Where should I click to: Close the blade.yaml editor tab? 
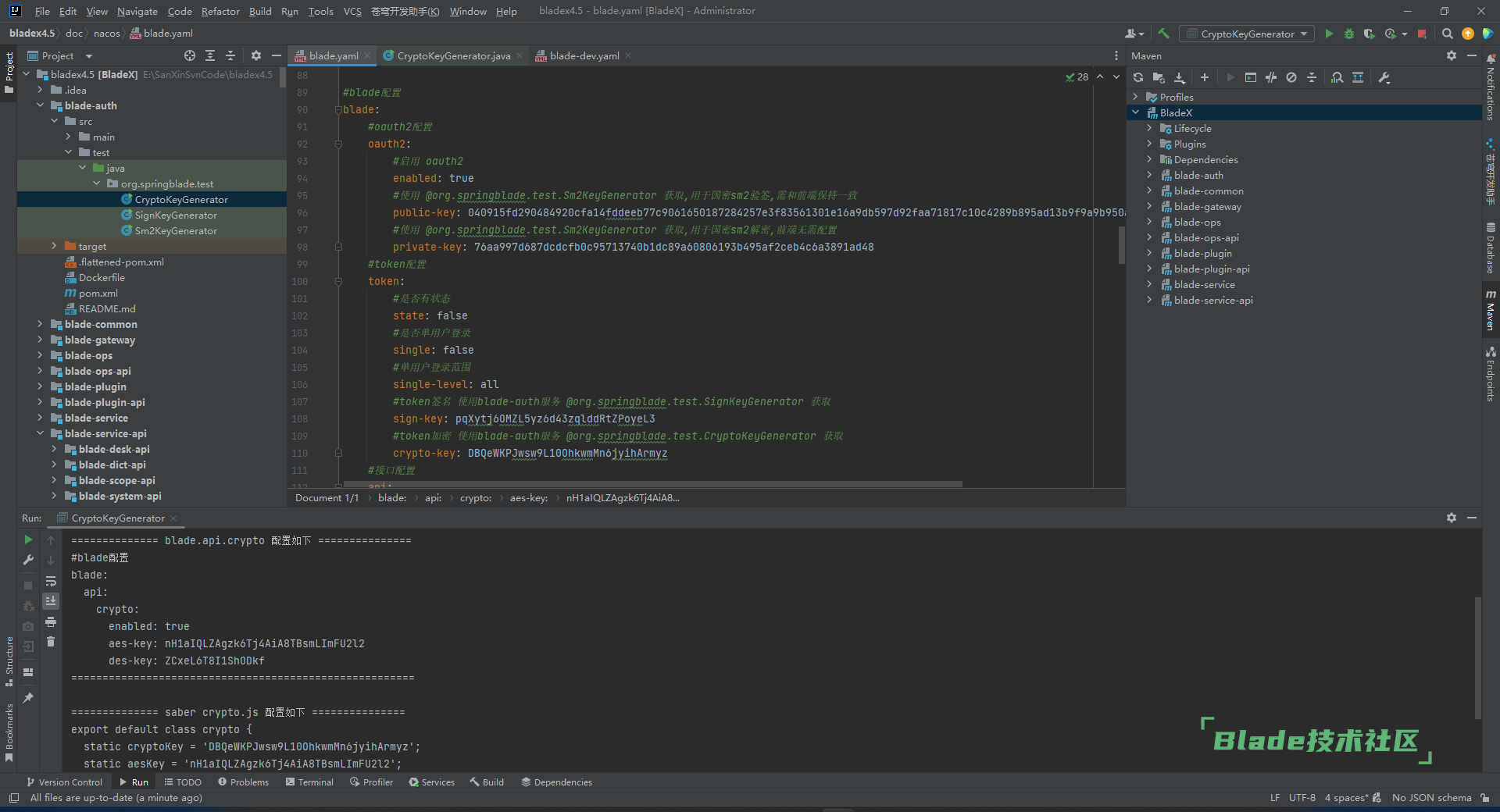tap(367, 55)
